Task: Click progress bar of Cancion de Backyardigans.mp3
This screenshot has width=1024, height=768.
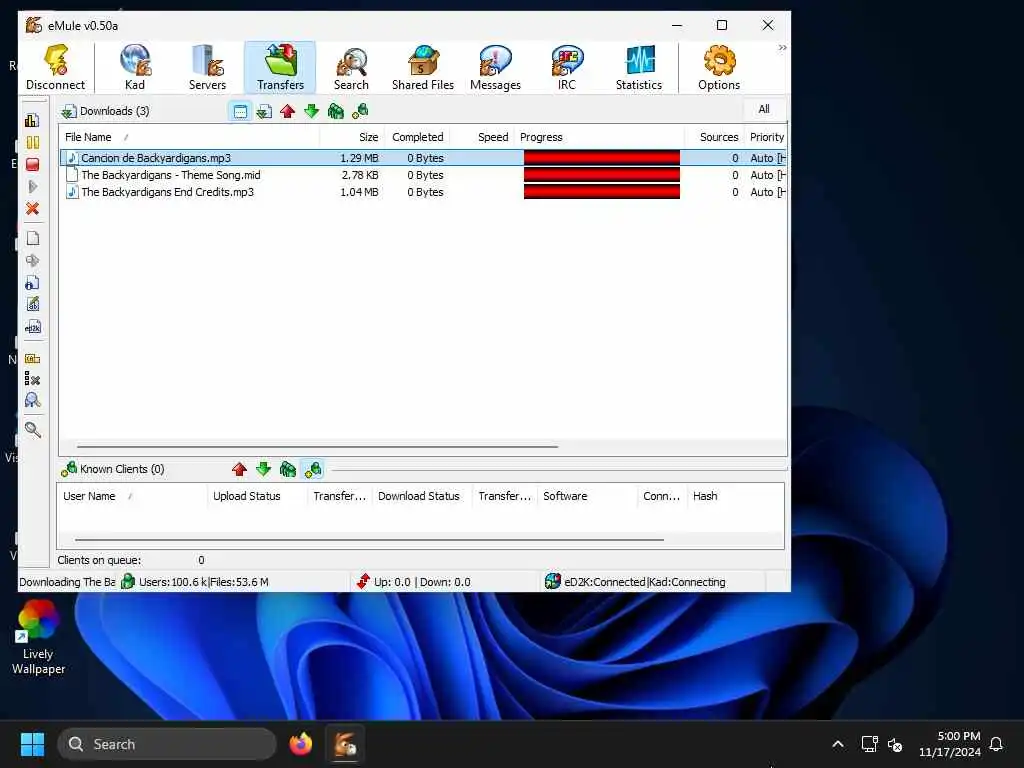Action: [x=601, y=158]
